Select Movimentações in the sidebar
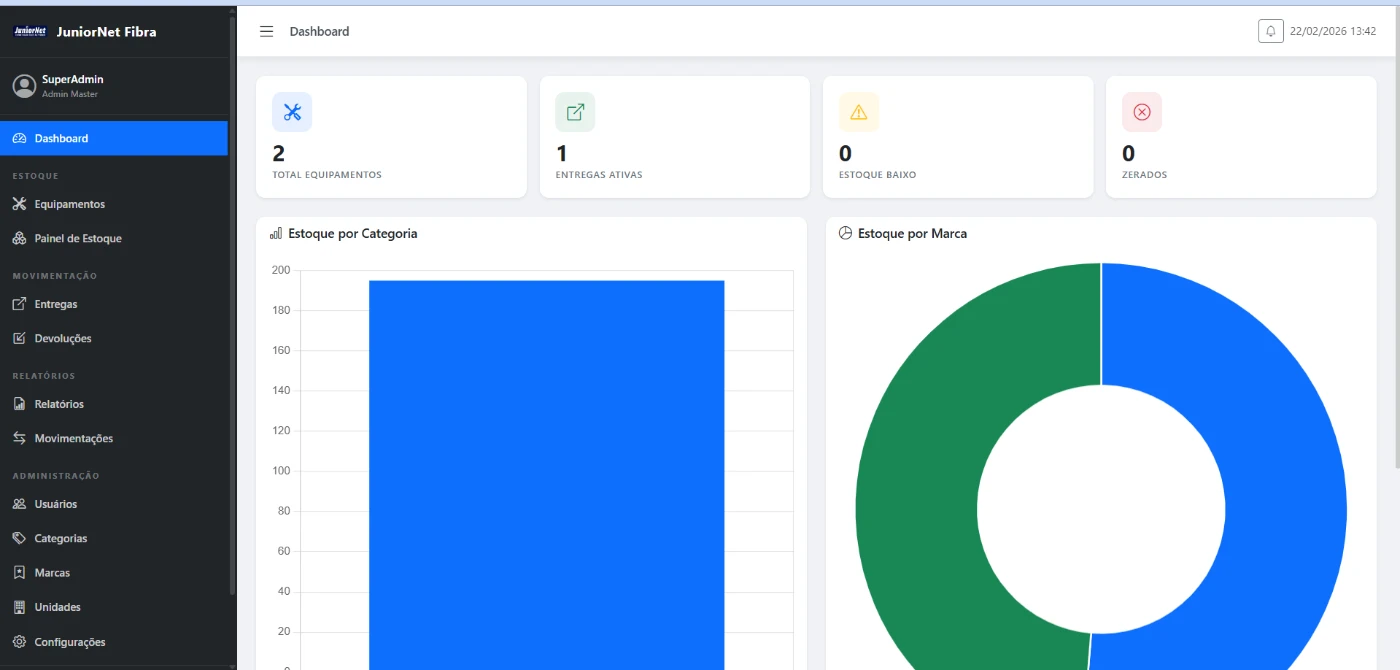The height and width of the screenshot is (670, 1400). tap(73, 439)
